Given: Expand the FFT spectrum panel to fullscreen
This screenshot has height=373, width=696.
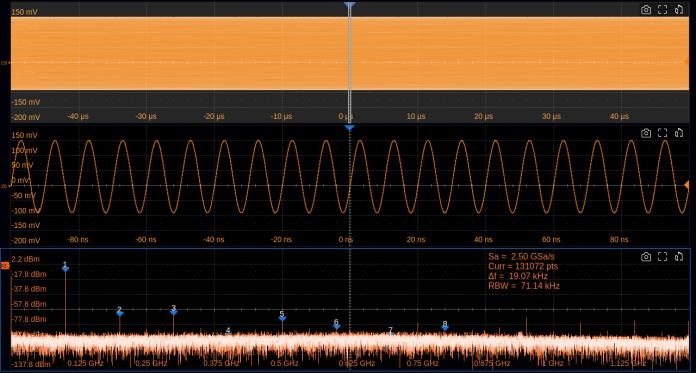Looking at the screenshot, I should pos(662,257).
